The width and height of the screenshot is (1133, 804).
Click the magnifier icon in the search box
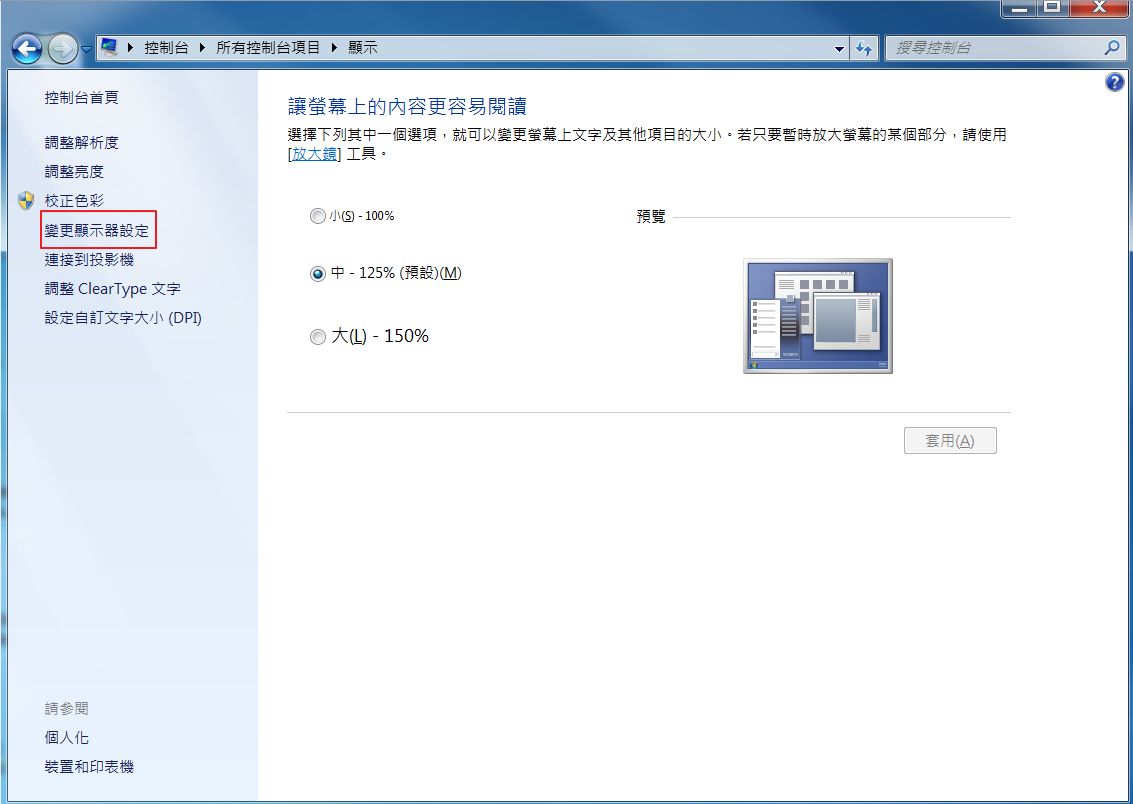(1110, 47)
